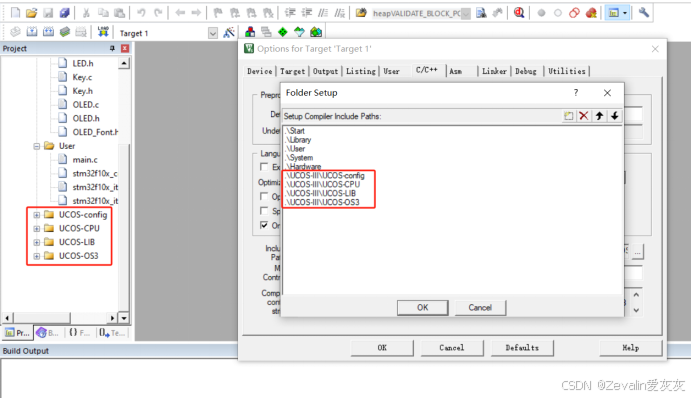Click Help in Options for Target
Viewport: 692px width, 399px height.
pos(631,348)
